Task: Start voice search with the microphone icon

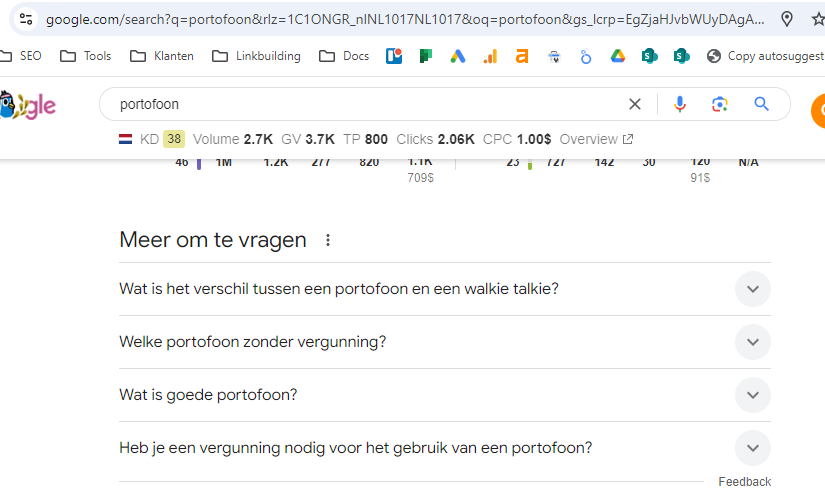Action: [x=680, y=104]
